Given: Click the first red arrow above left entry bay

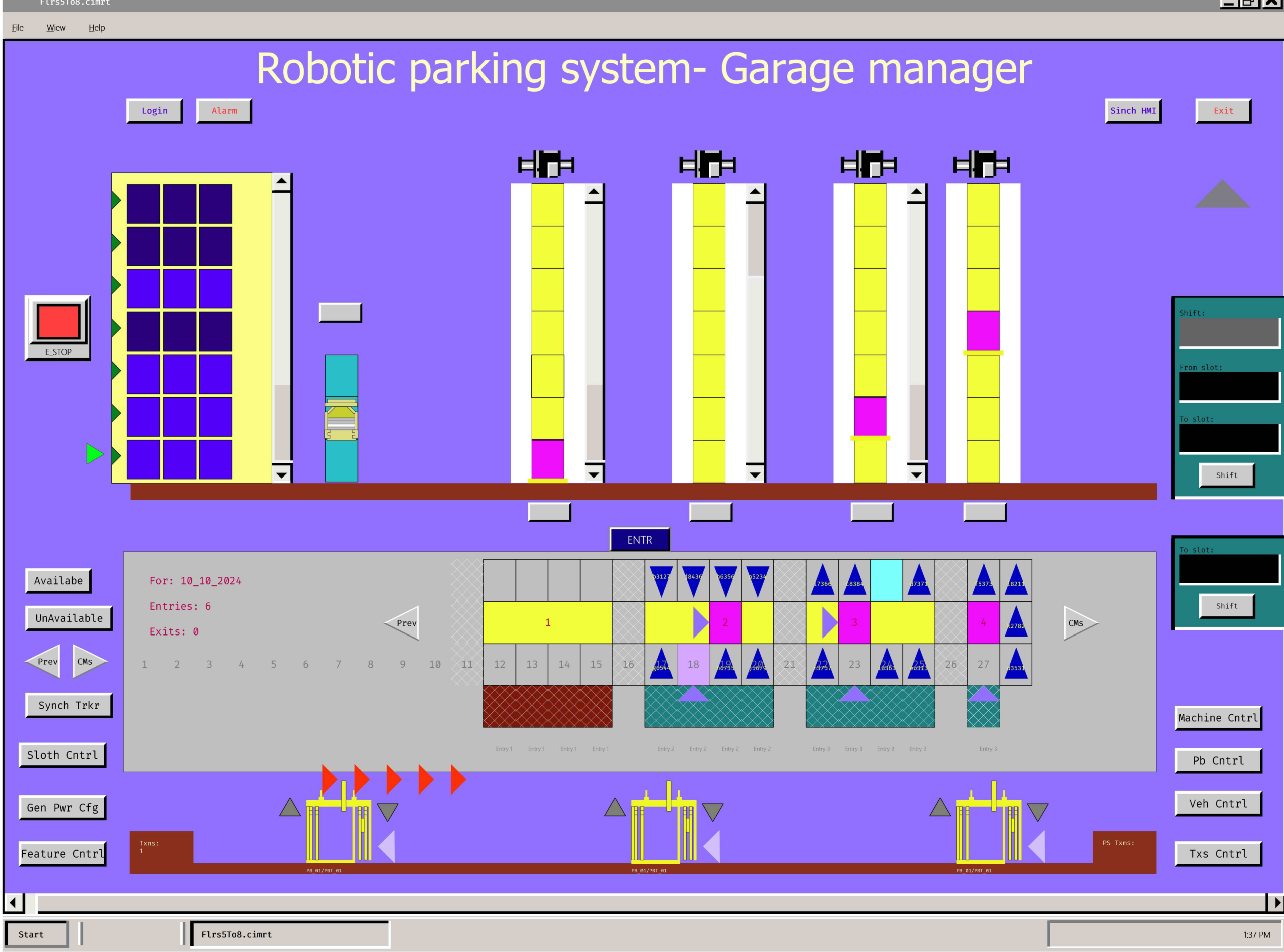Looking at the screenshot, I should (x=329, y=779).
